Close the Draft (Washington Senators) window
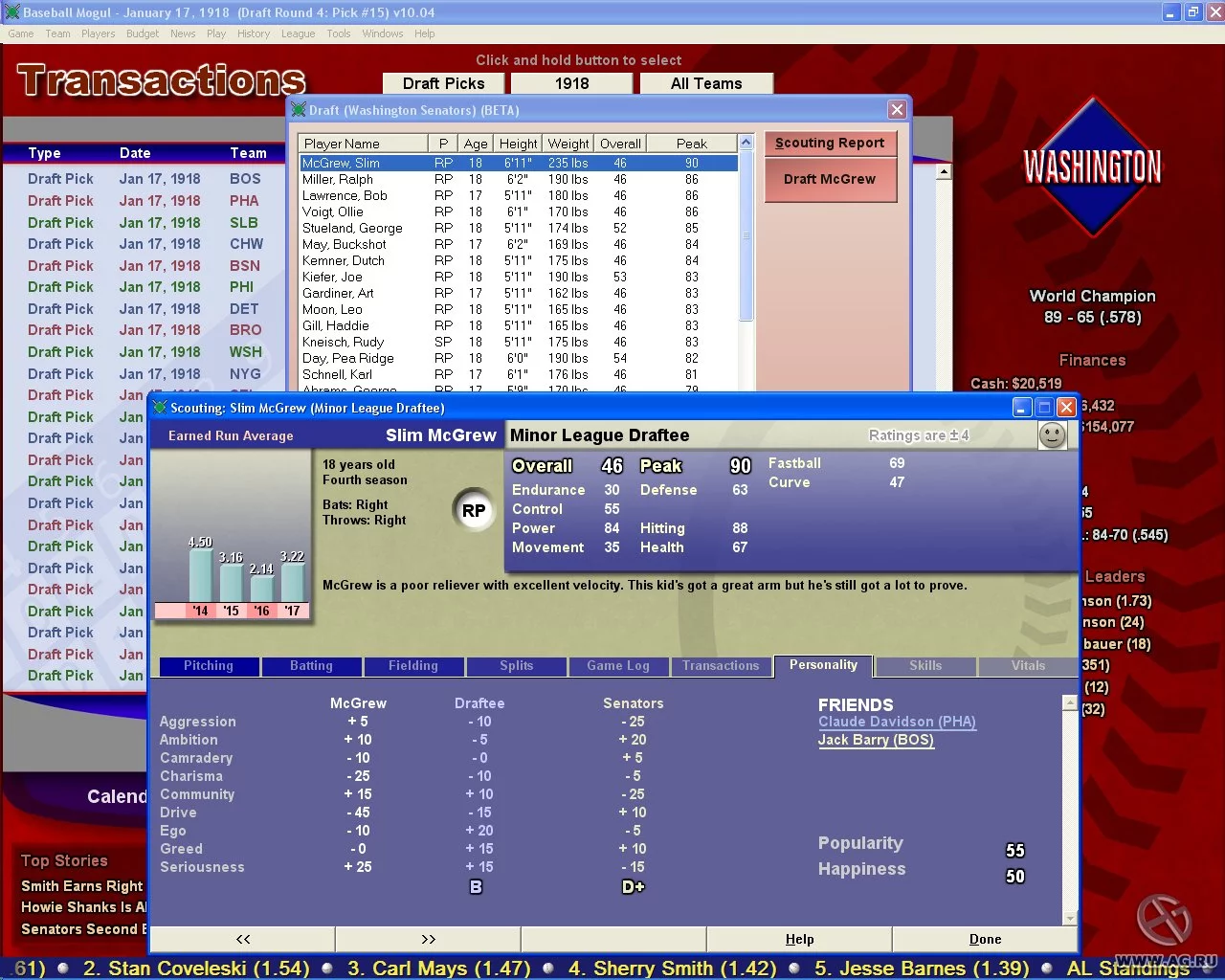Viewport: 1225px width, 980px height. click(897, 110)
